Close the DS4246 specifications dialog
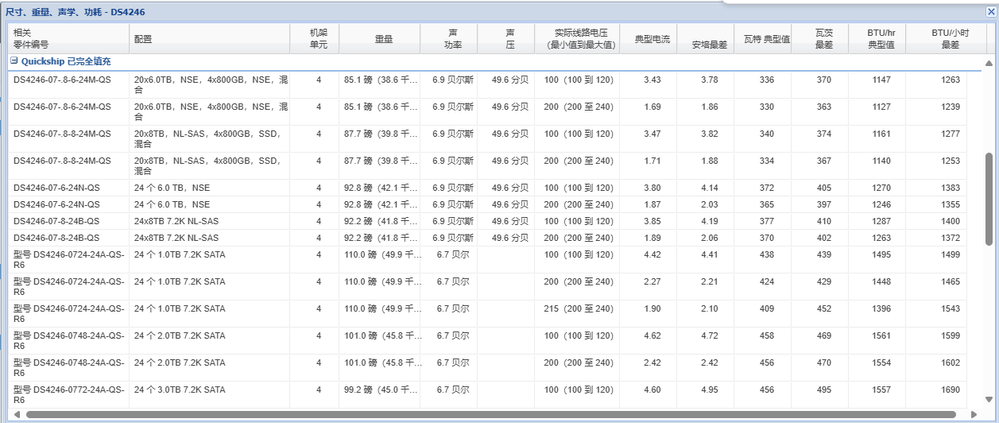 990,11
